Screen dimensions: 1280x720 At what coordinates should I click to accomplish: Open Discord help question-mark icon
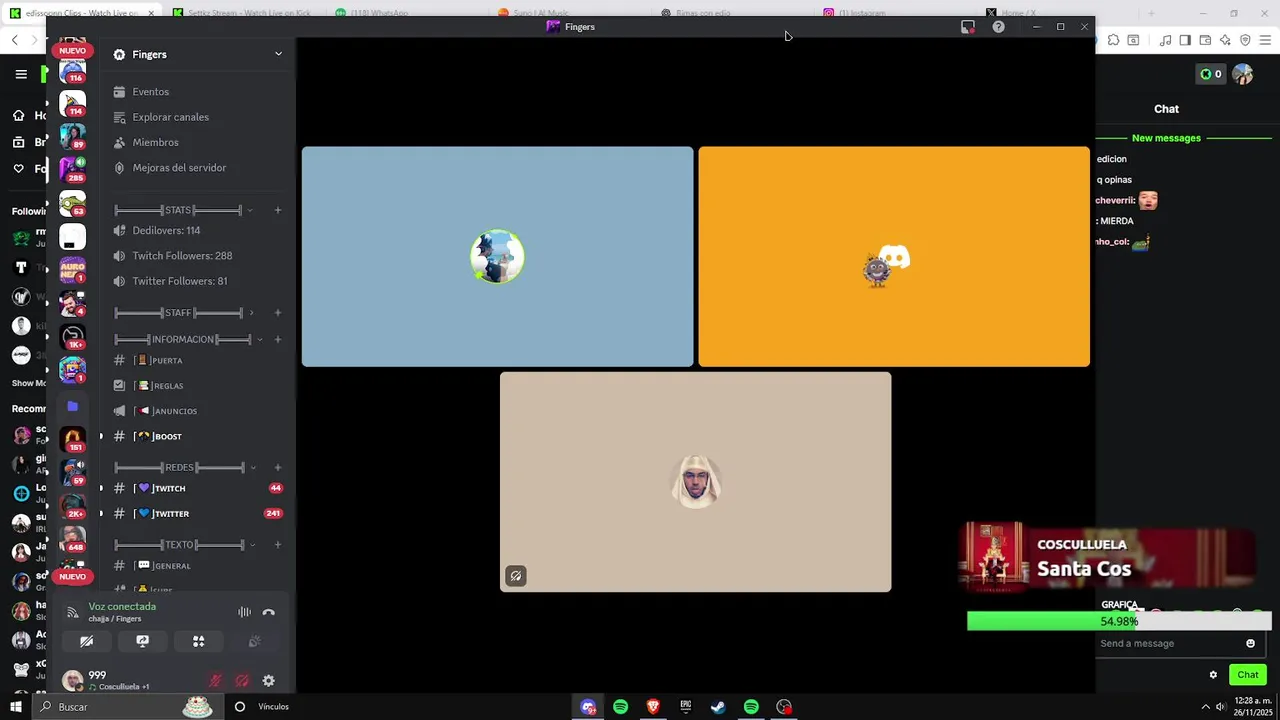(998, 27)
